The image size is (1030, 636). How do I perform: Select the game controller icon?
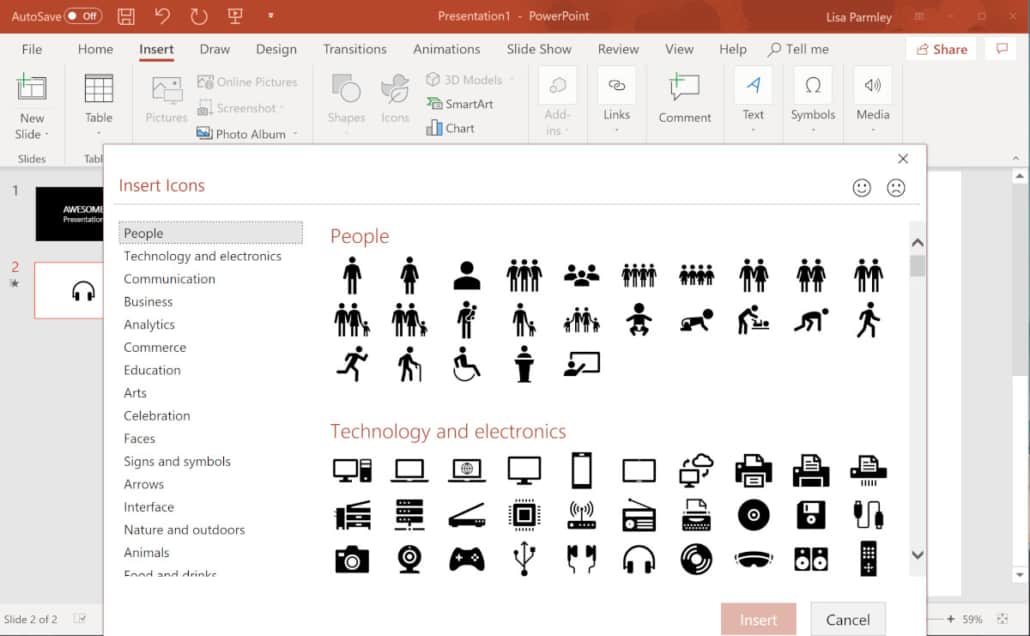[467, 559]
